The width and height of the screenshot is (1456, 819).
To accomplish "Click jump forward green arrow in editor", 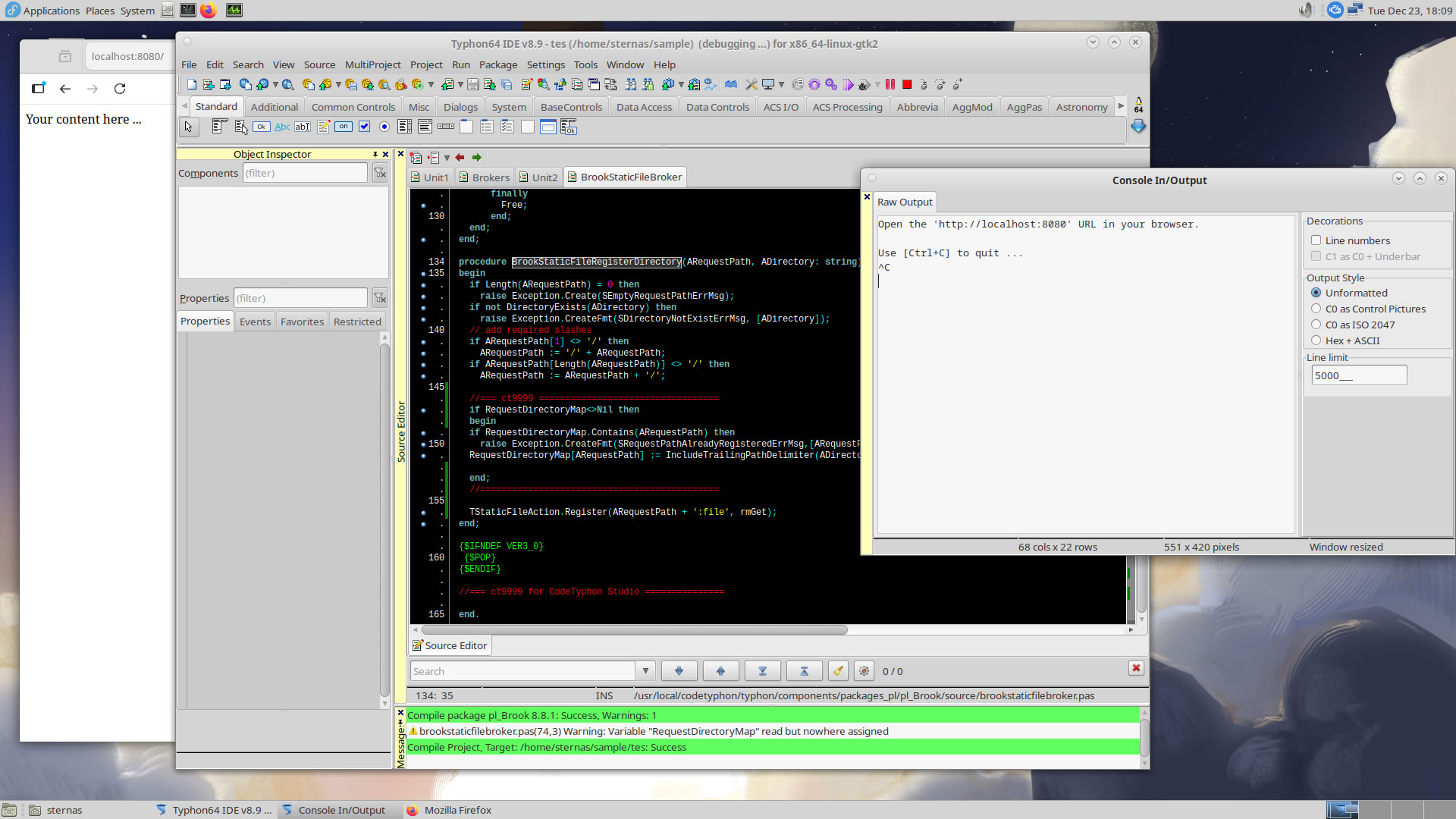I will 477,158.
